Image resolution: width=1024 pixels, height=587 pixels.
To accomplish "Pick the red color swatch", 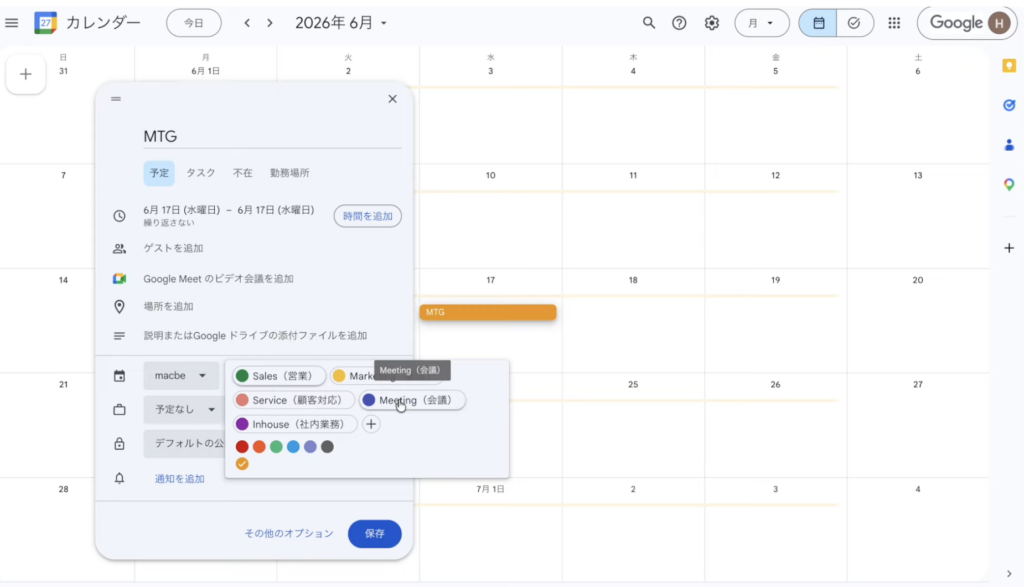I will tap(242, 447).
